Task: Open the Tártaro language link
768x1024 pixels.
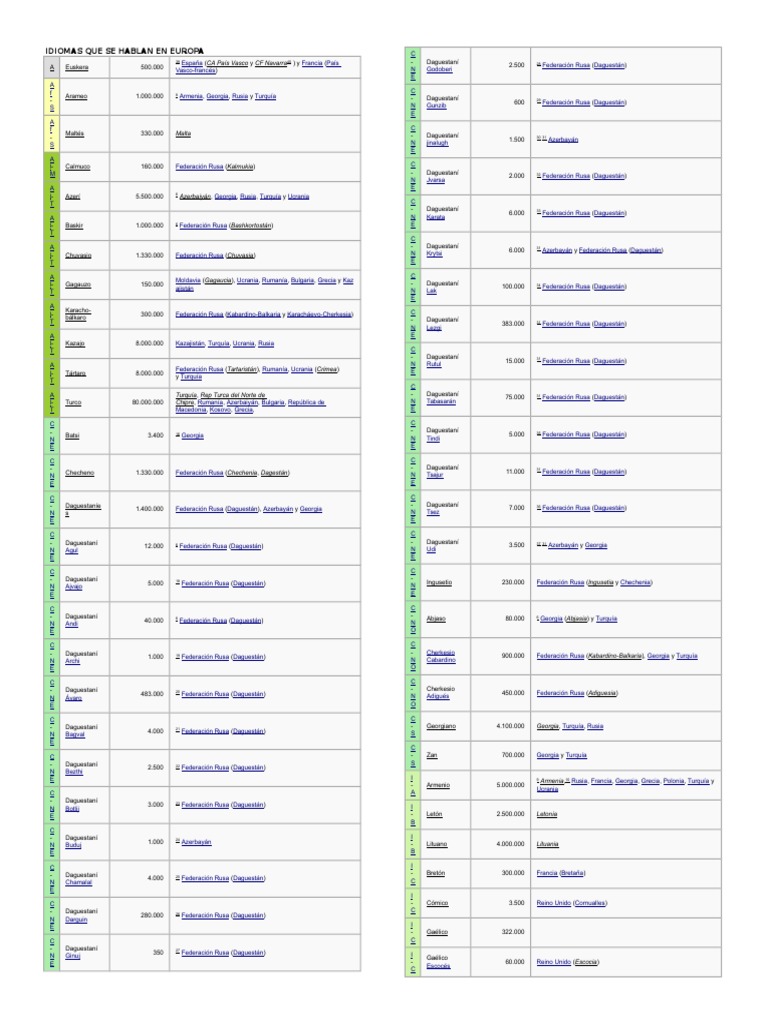Action: (x=75, y=374)
